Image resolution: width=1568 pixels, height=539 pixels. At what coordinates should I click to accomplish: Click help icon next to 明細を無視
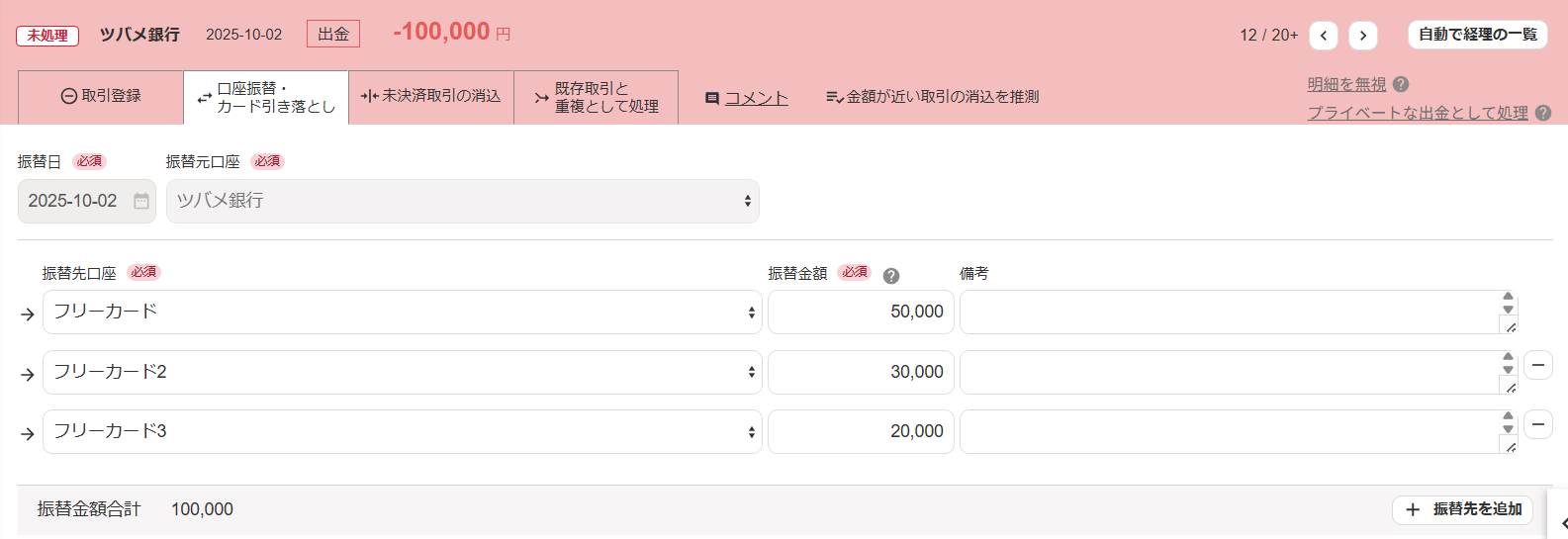(1400, 85)
